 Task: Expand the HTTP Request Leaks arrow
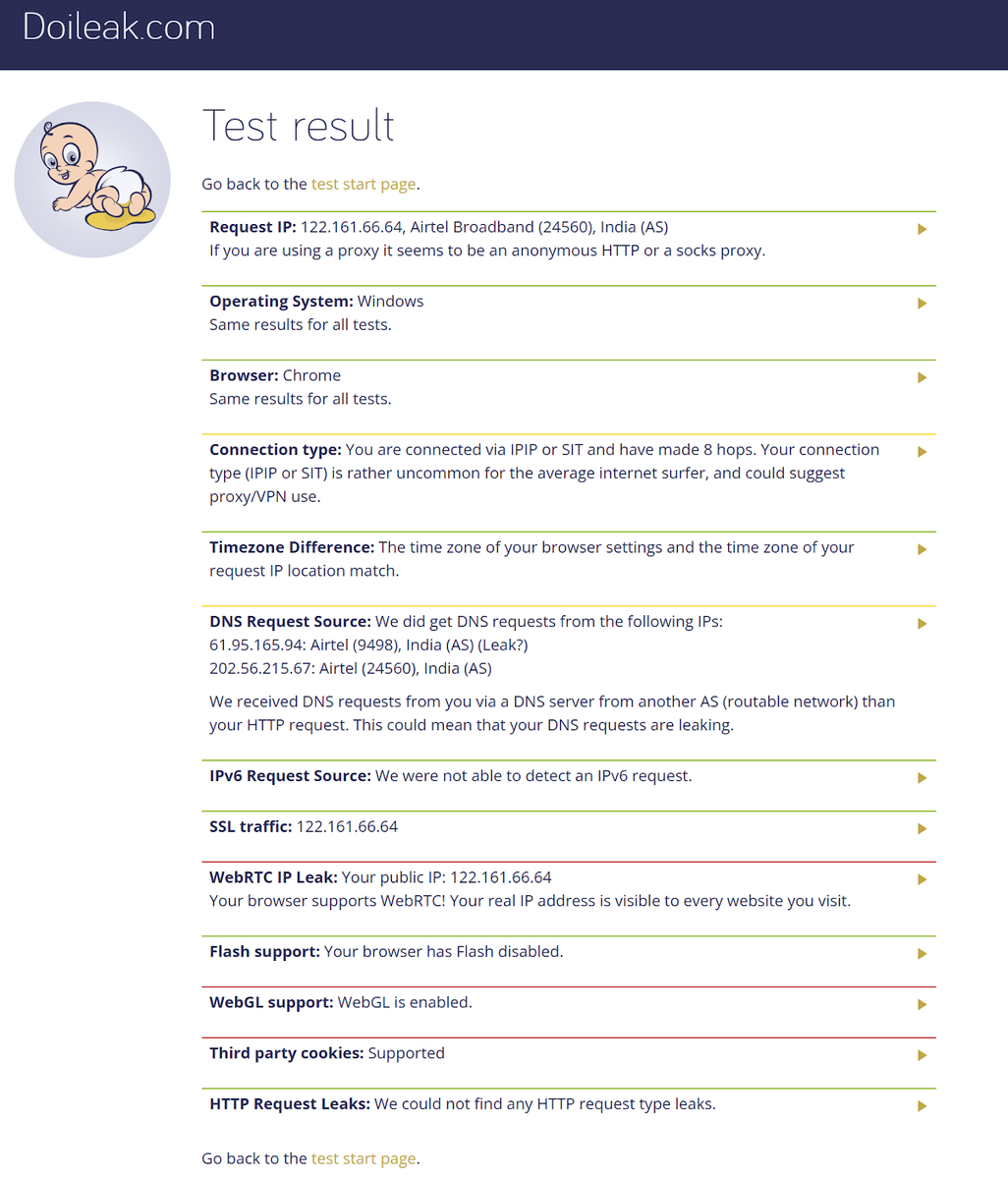(922, 1106)
